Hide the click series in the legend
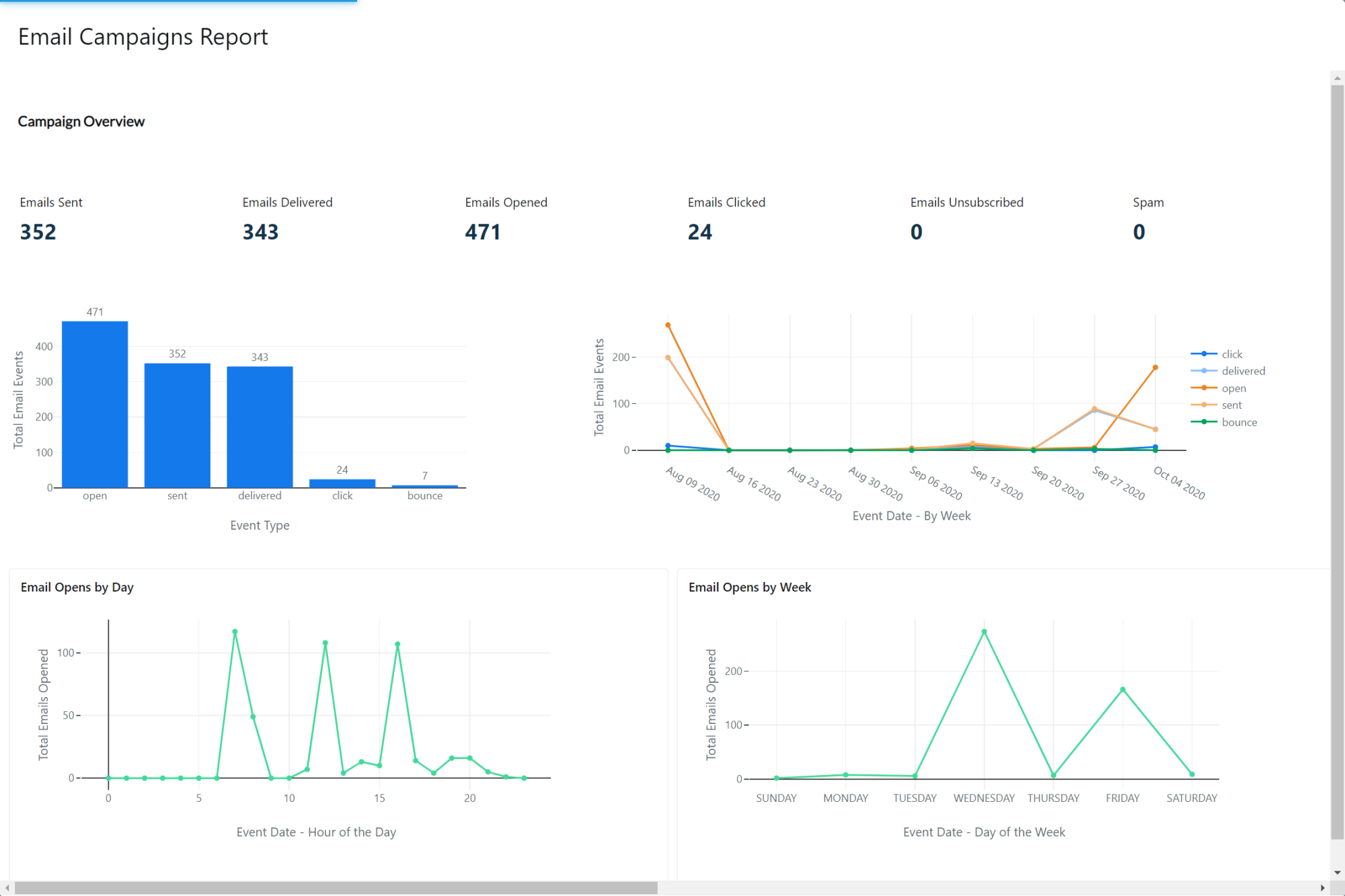This screenshot has height=896, width=1345. 1231,354
